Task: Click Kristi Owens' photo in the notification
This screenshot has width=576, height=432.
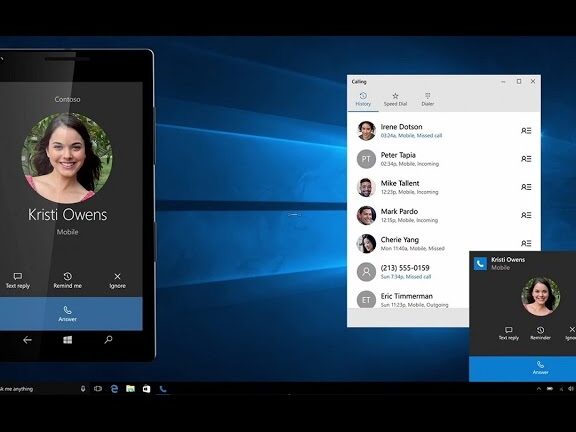Action: (540, 296)
